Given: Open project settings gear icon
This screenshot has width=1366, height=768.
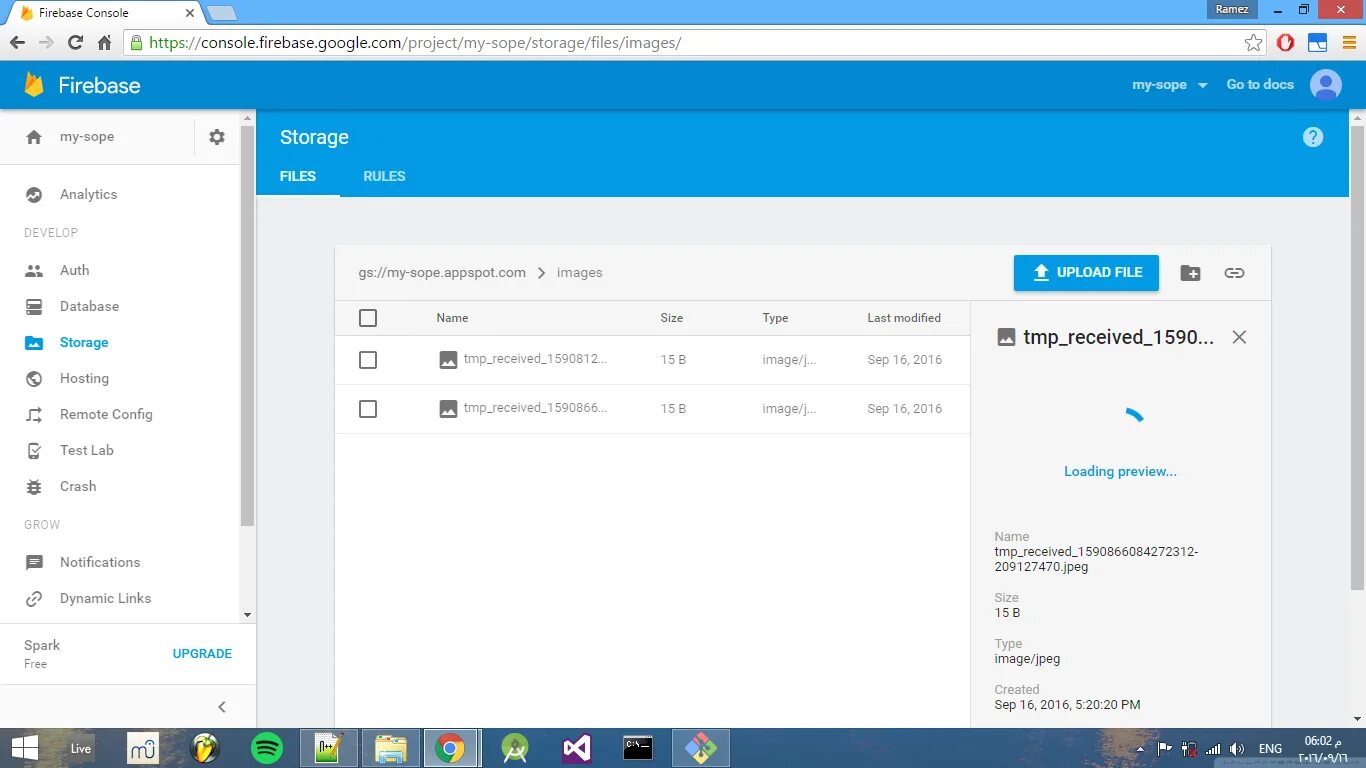Looking at the screenshot, I should (217, 137).
